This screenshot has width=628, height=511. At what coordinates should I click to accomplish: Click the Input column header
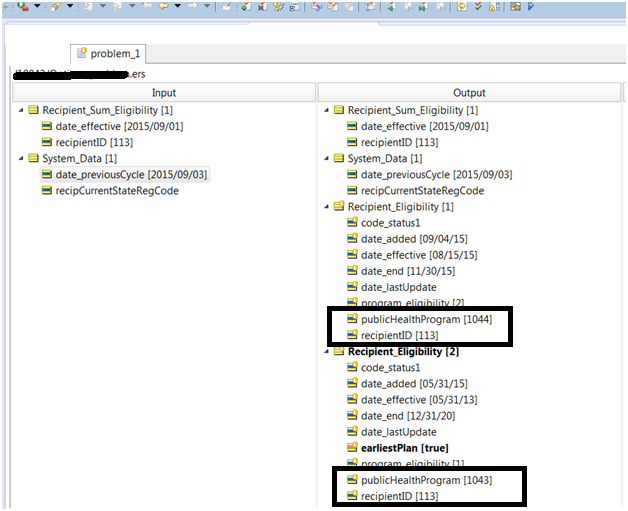point(164,93)
